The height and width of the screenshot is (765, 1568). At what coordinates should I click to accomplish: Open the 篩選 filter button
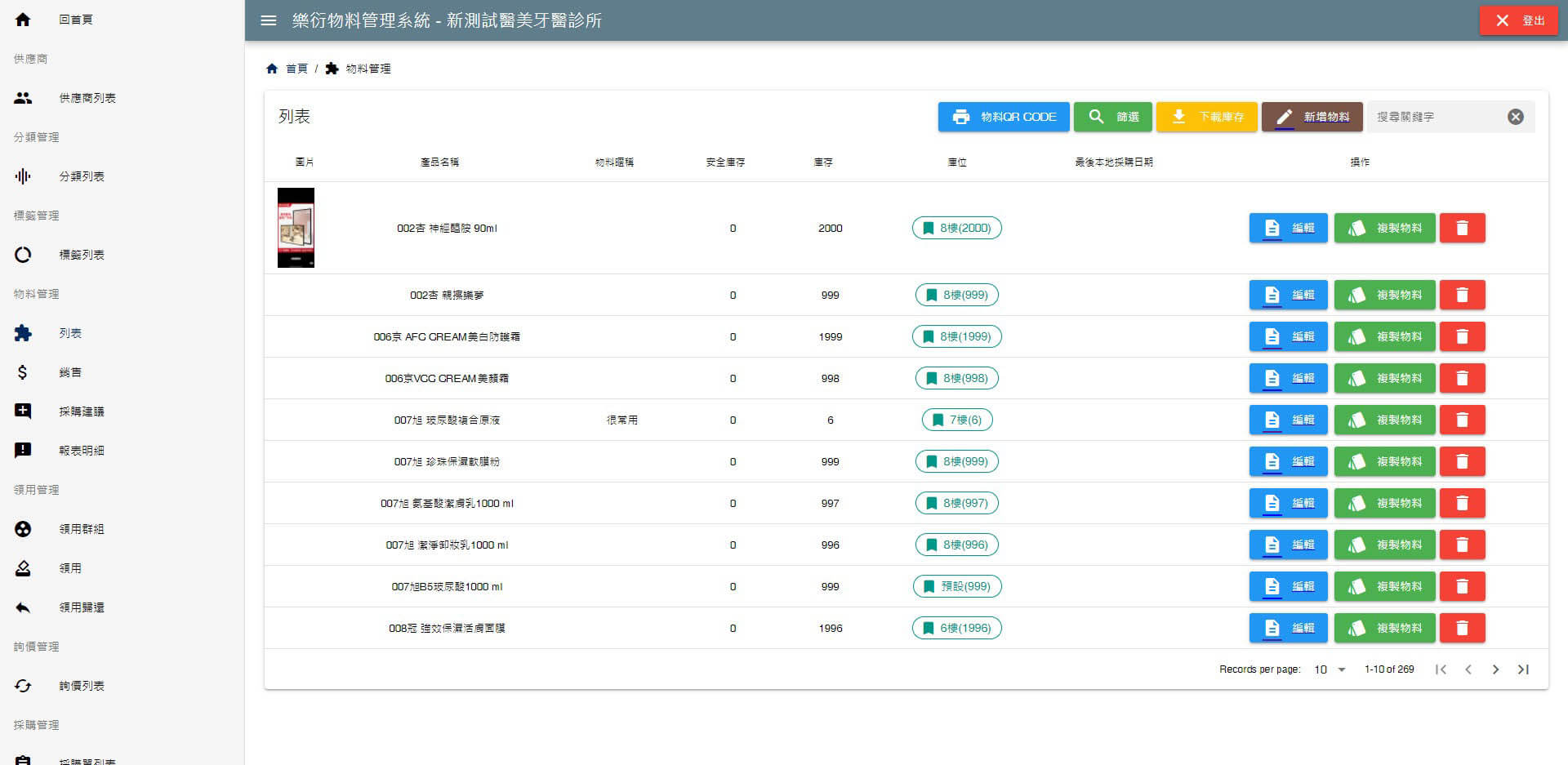pyautogui.click(x=1112, y=117)
